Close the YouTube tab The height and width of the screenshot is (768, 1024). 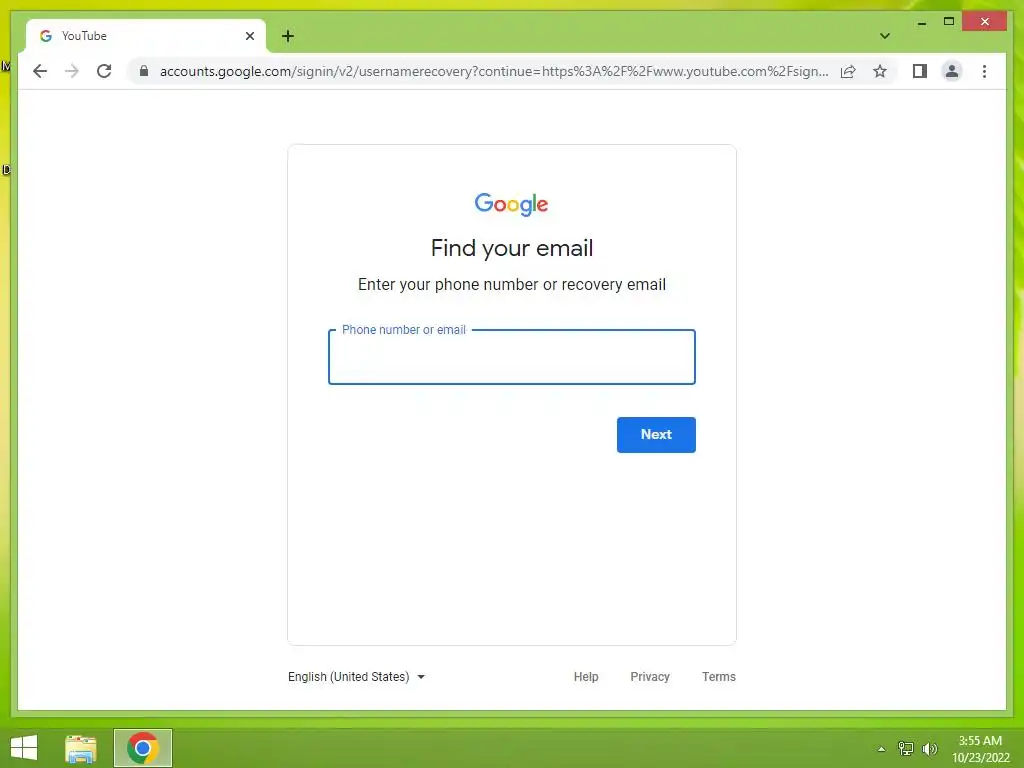tap(249, 36)
